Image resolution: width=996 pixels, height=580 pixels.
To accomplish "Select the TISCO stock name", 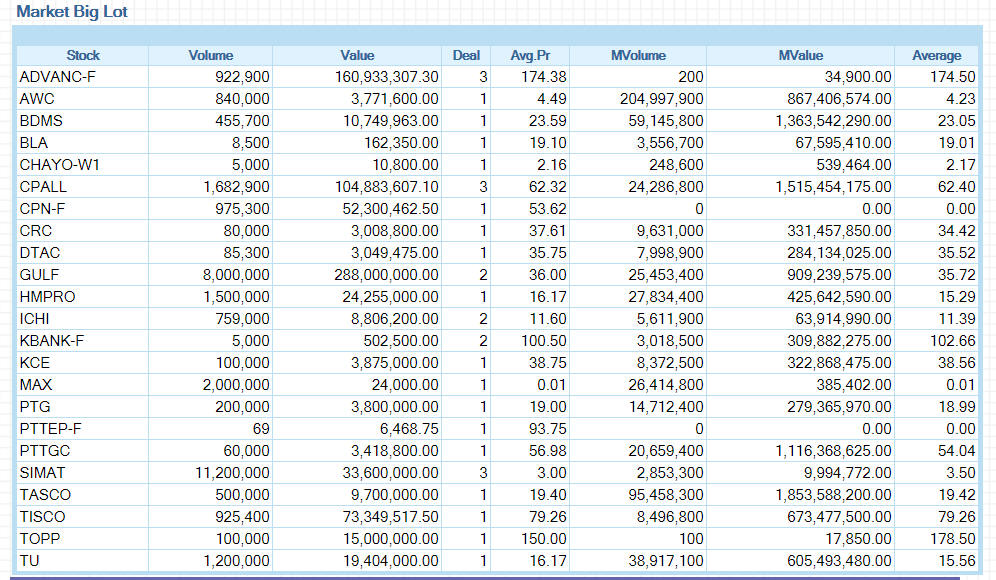I will point(42,516).
